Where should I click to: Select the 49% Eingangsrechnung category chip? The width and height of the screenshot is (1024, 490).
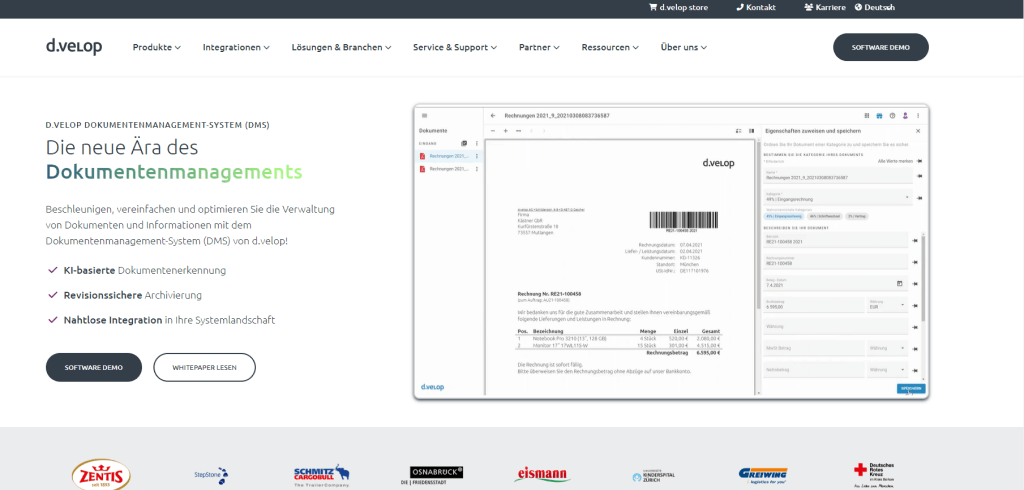(x=784, y=216)
